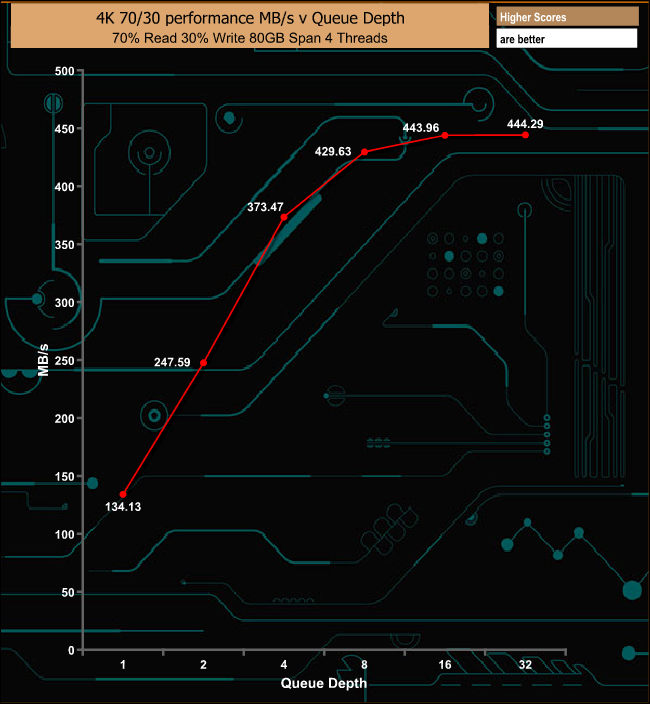This screenshot has width=650, height=704.
Task: Click the data point labeled 373.47
Action: (x=284, y=217)
